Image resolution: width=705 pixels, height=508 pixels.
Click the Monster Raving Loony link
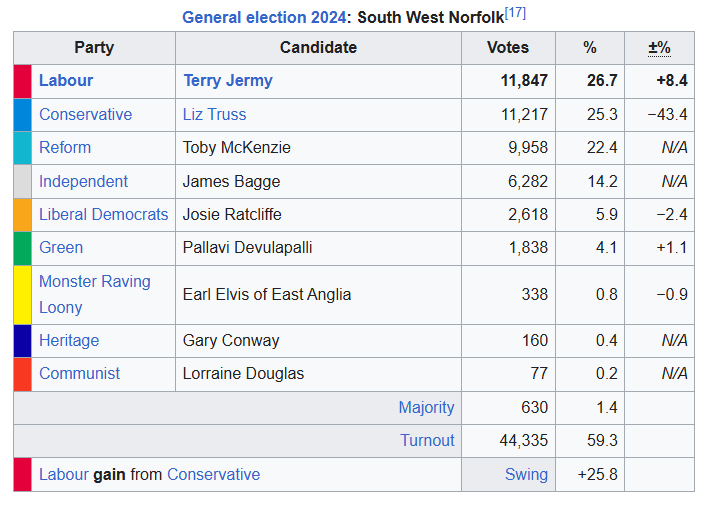[94, 294]
